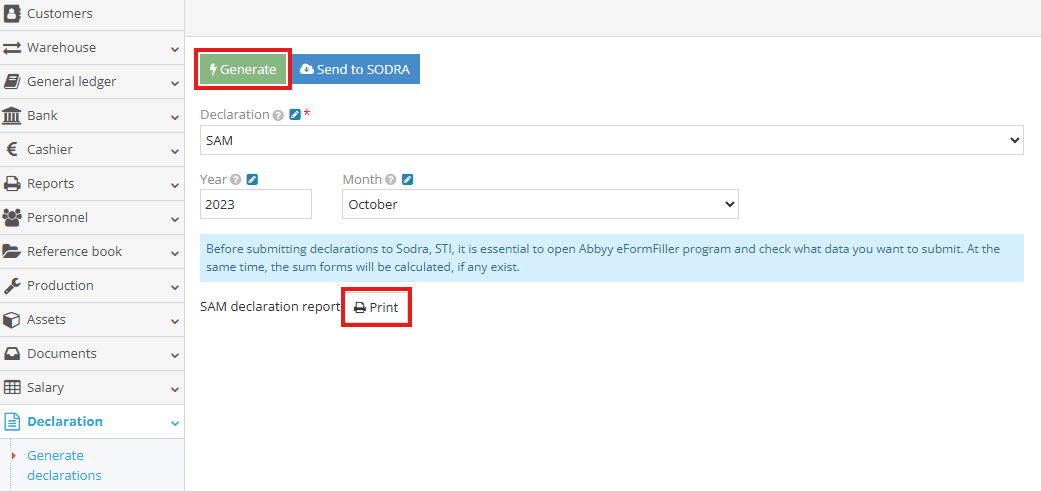Open the Customers menu item
The image size is (1041, 491).
tap(92, 13)
